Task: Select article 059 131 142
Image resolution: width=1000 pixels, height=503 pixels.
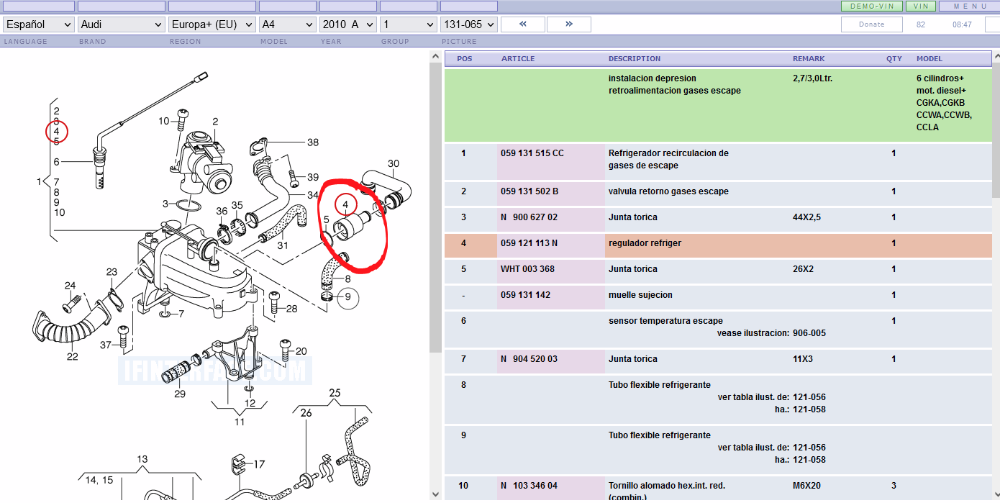Action: click(x=526, y=295)
